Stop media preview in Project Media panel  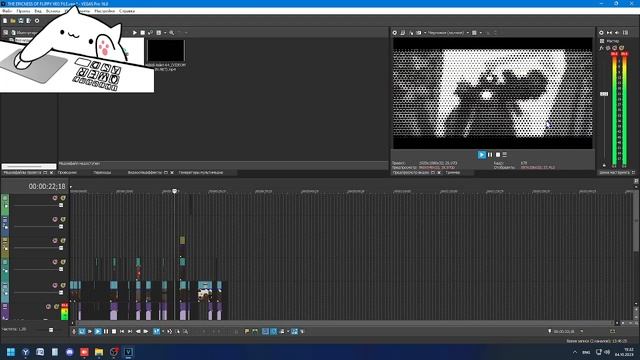142,33
